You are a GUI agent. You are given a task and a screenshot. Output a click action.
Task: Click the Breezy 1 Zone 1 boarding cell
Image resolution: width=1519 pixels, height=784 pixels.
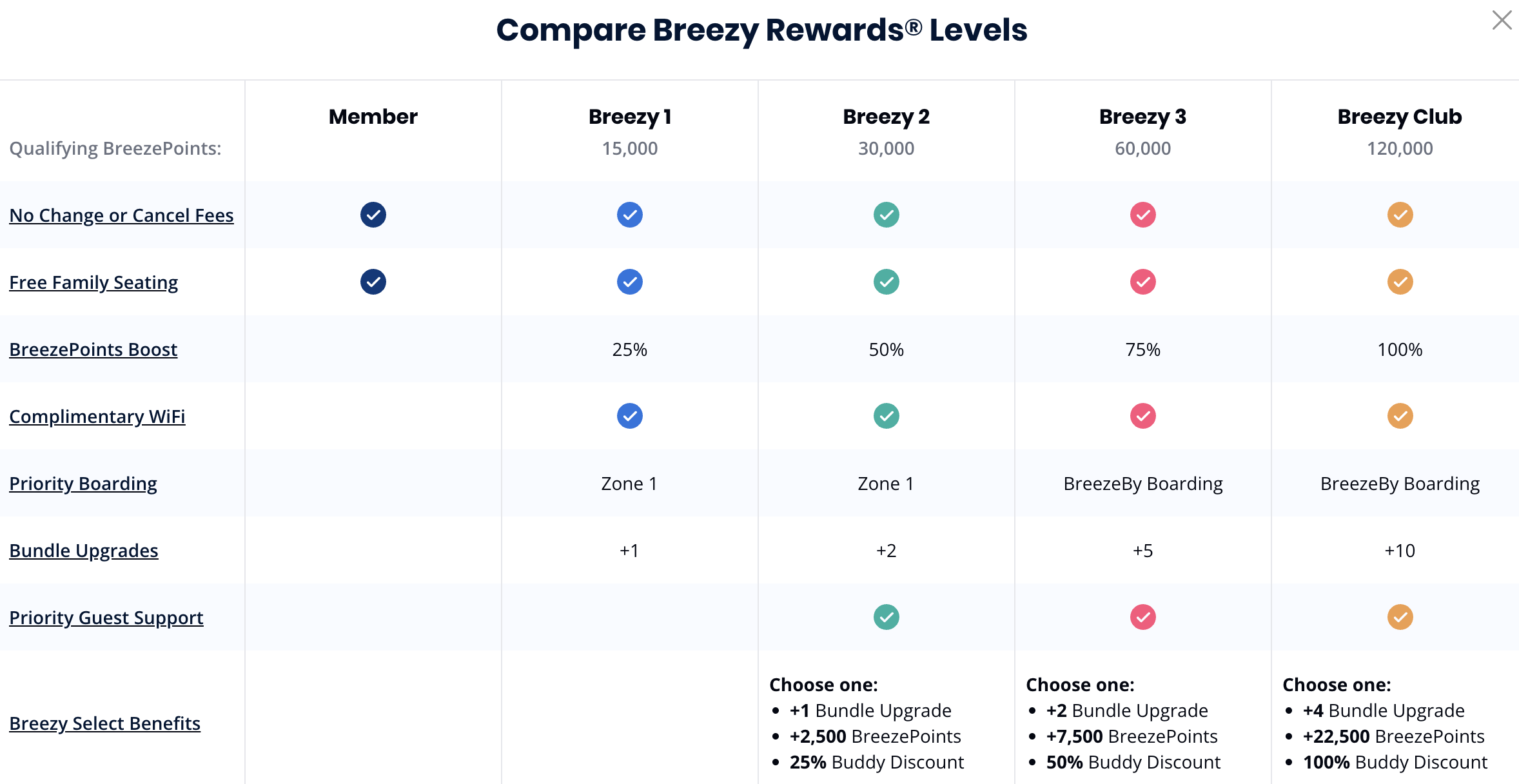(629, 484)
